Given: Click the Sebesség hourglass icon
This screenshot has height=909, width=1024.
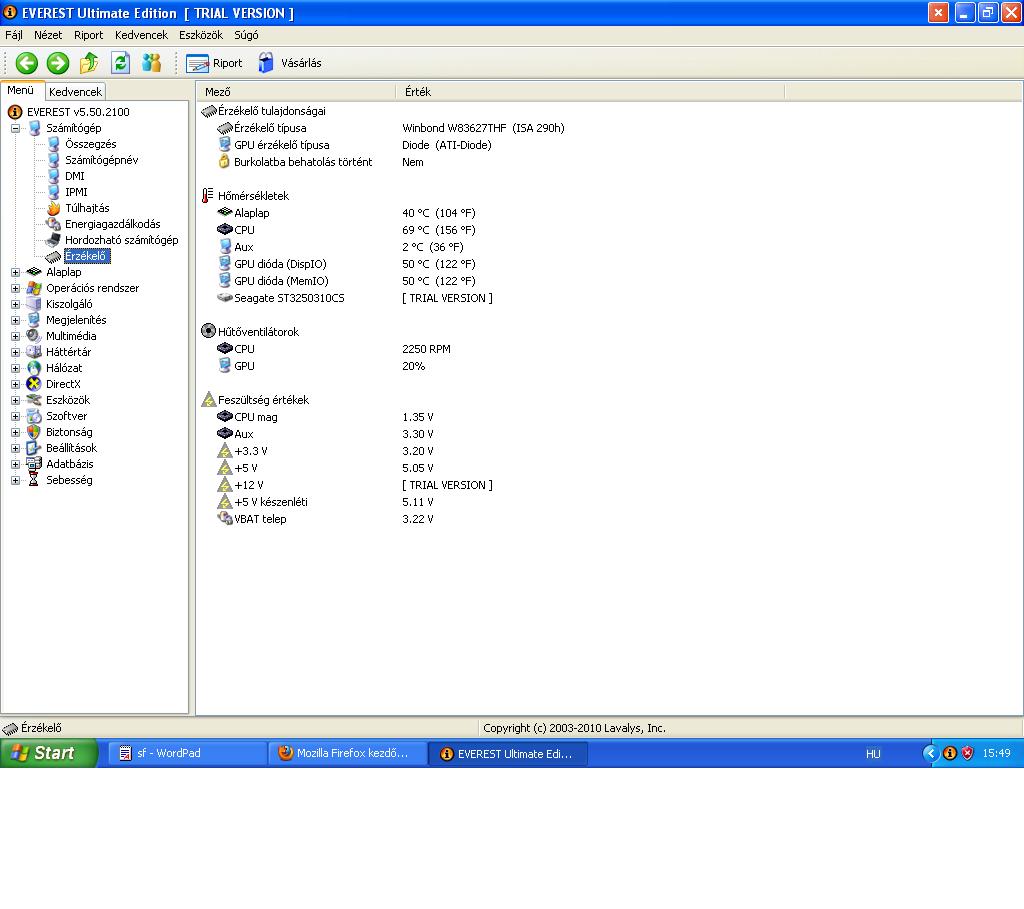Looking at the screenshot, I should [x=33, y=480].
